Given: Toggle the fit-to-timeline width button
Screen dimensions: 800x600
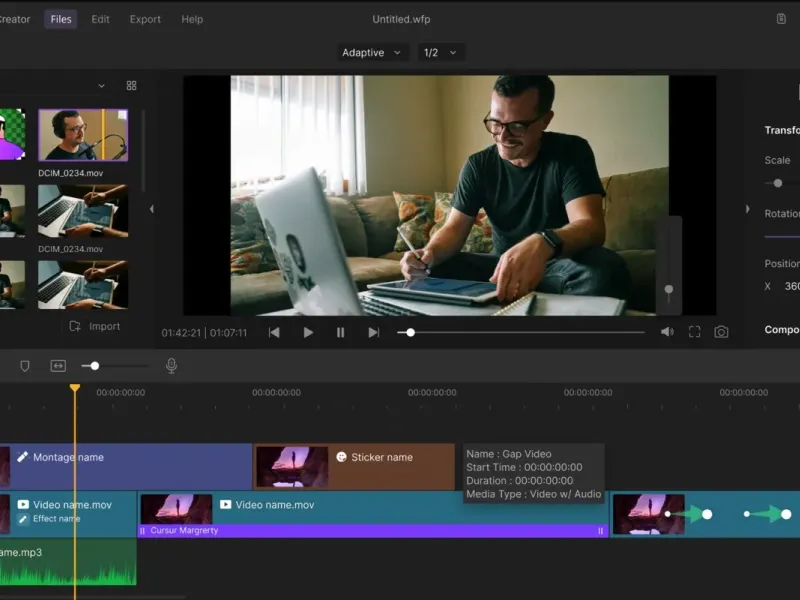Looking at the screenshot, I should click(58, 366).
